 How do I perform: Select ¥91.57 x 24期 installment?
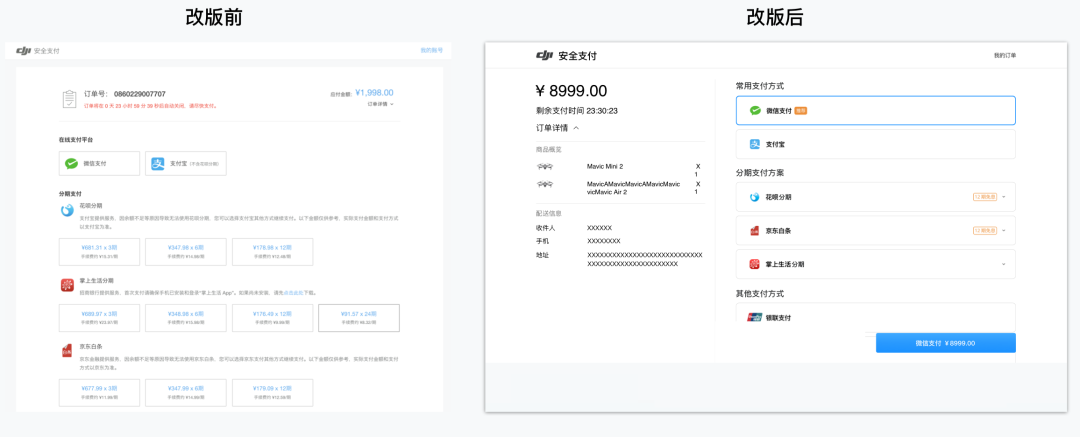pos(359,318)
